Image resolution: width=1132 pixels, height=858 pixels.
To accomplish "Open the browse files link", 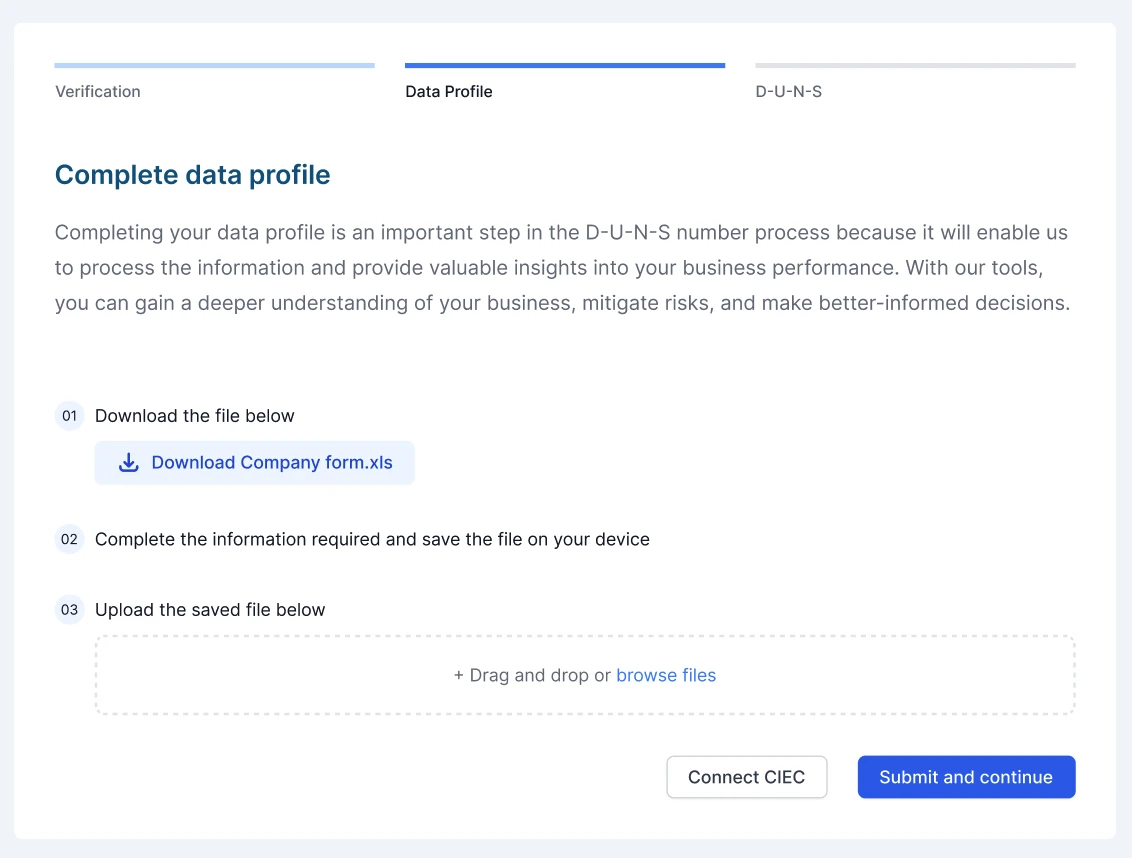I will [666, 675].
